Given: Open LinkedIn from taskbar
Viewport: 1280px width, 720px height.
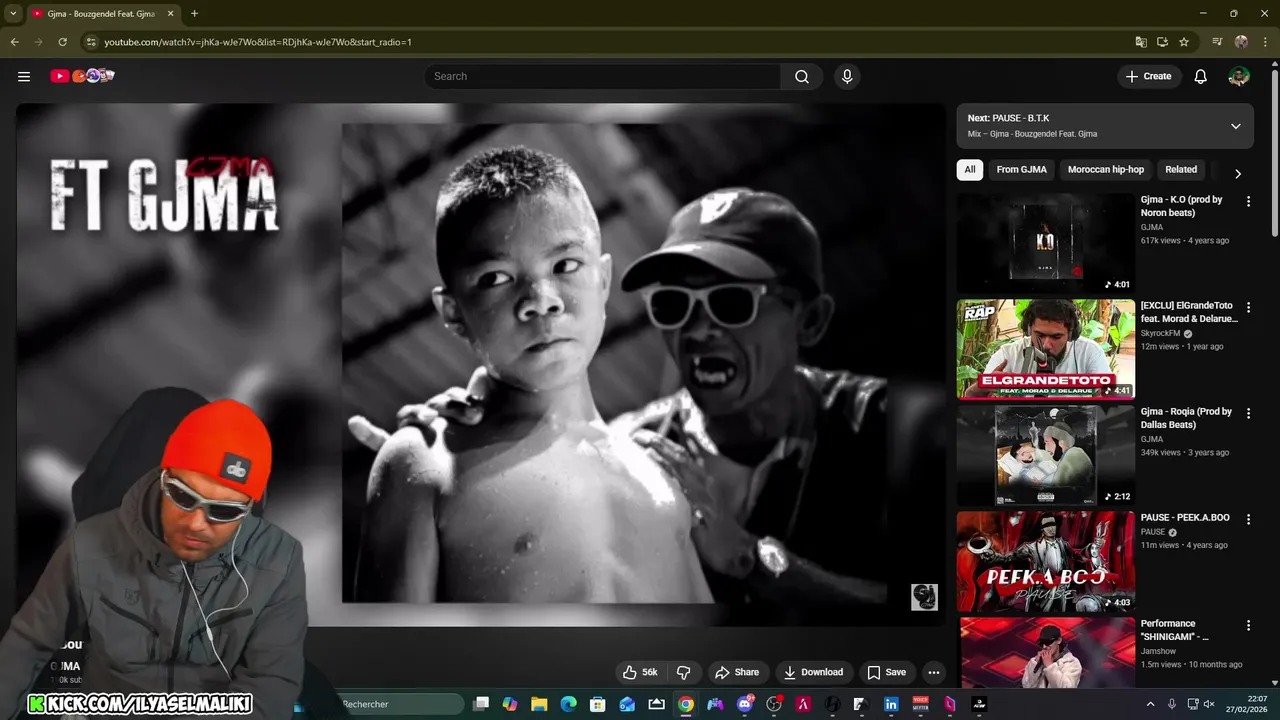Looking at the screenshot, I should click(891, 704).
